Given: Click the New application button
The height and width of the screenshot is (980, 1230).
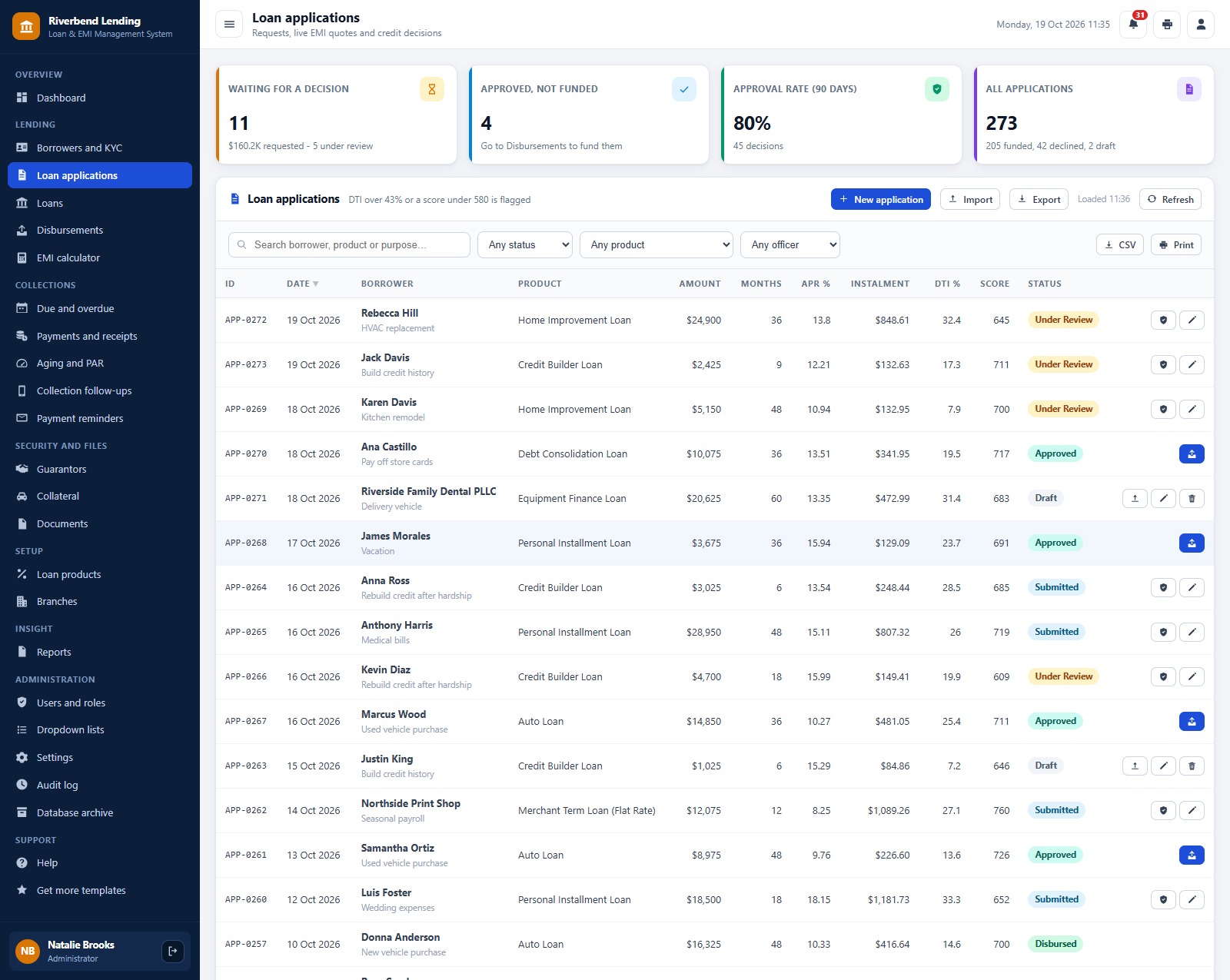Looking at the screenshot, I should click(881, 199).
